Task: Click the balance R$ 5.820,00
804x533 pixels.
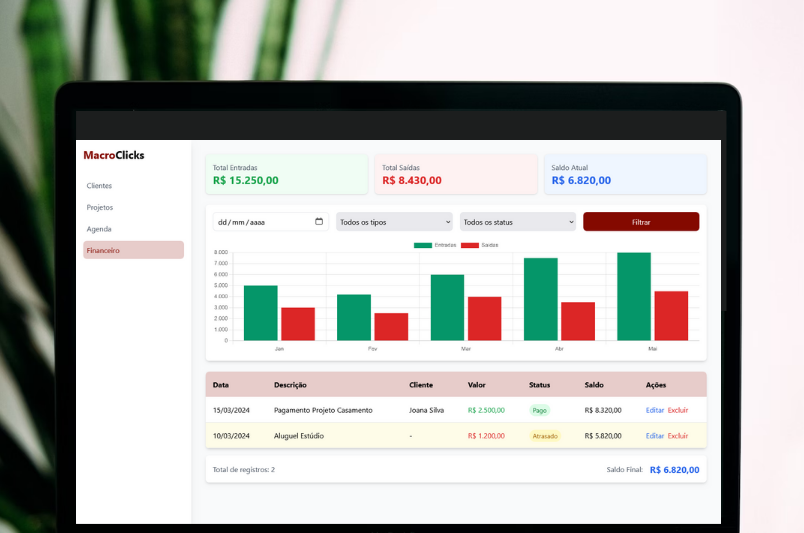Action: point(603,436)
